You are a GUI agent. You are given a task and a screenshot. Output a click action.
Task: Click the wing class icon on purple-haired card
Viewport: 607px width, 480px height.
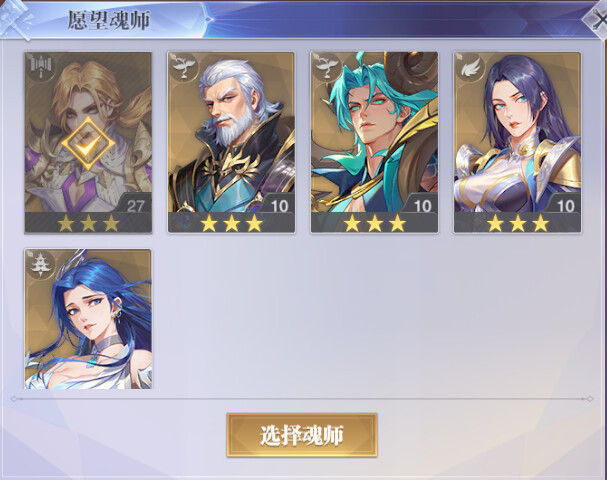[471, 68]
